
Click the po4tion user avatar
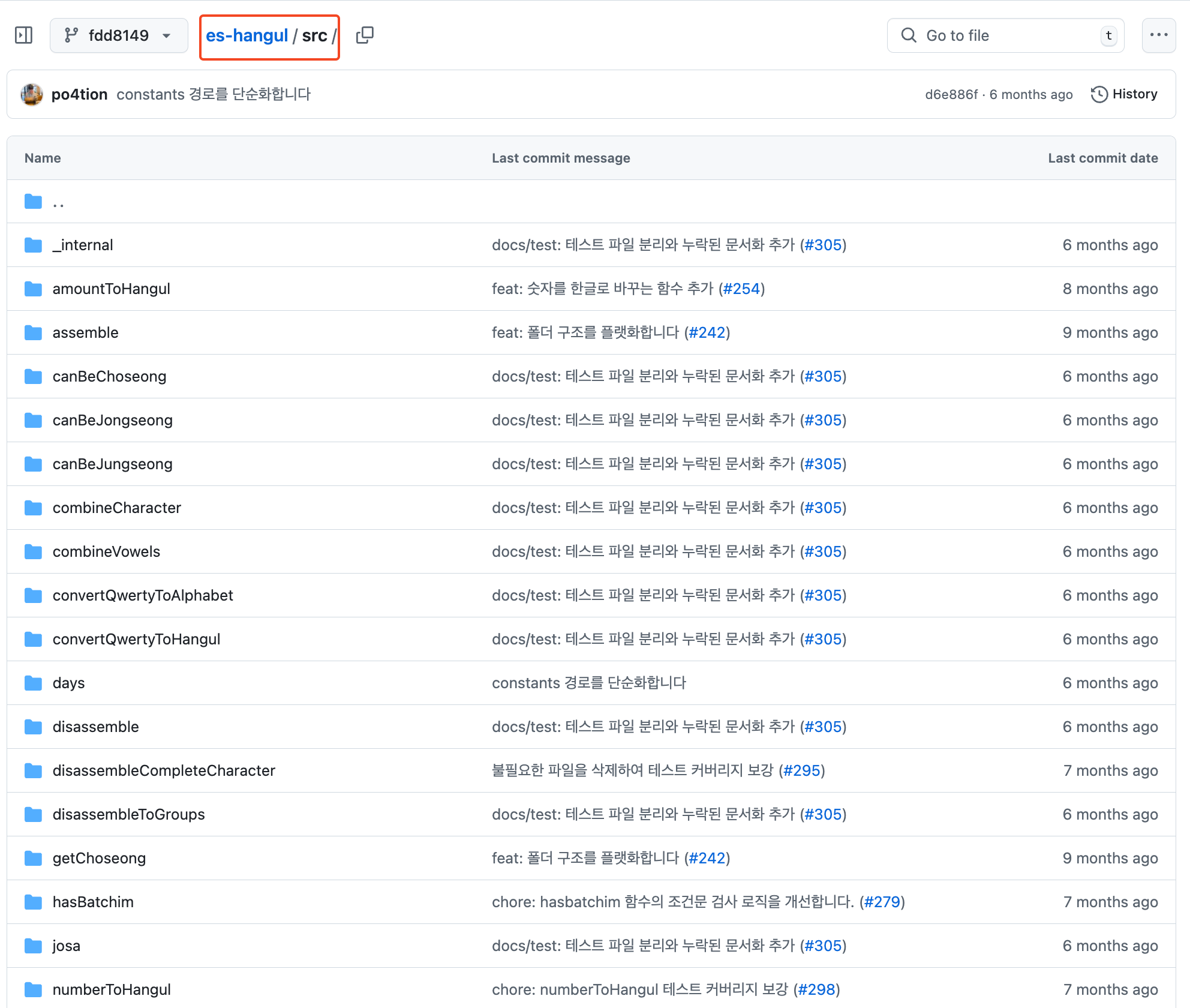(32, 94)
